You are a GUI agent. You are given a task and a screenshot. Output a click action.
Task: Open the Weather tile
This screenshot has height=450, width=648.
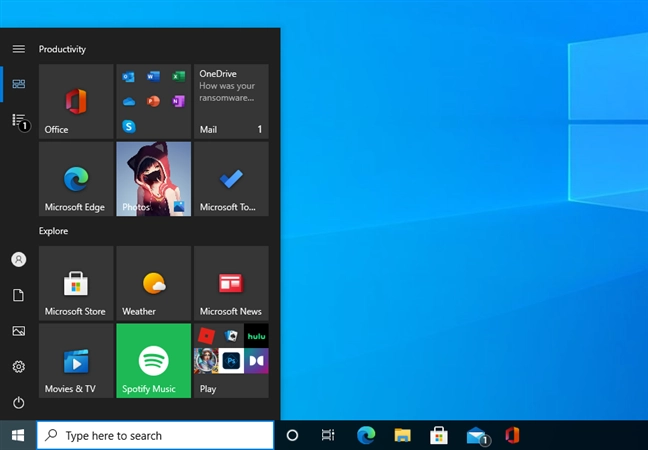[x=154, y=283]
